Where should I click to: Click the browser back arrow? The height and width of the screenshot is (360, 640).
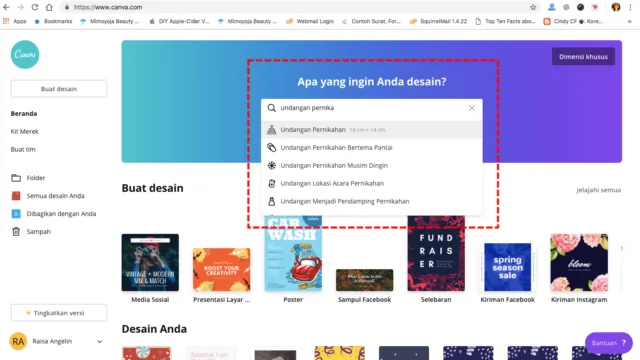click(6, 7)
